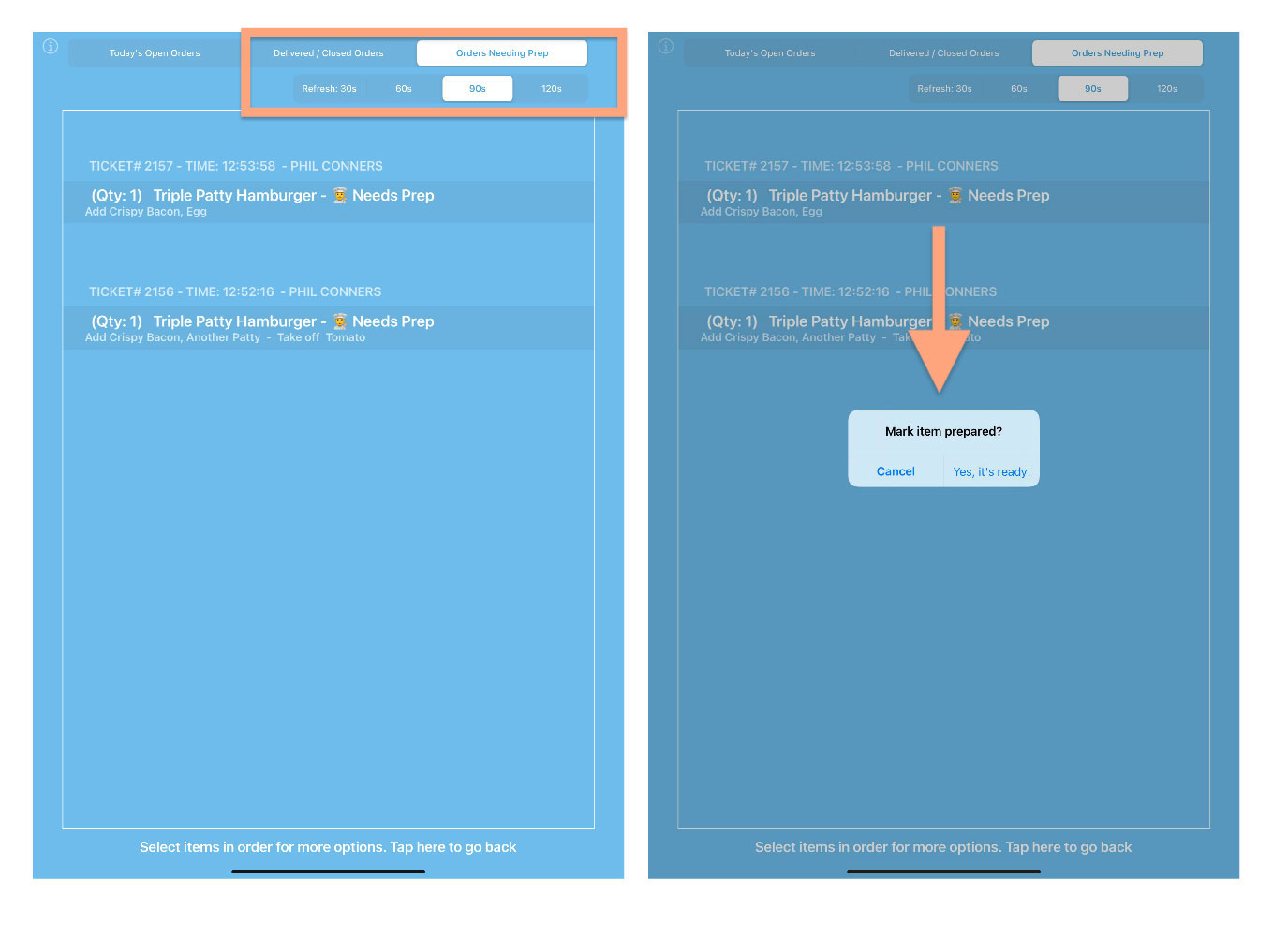The image size is (1288, 940).
Task: Select the highlighted 90s refresh segment in bright screen
Action: tap(478, 89)
